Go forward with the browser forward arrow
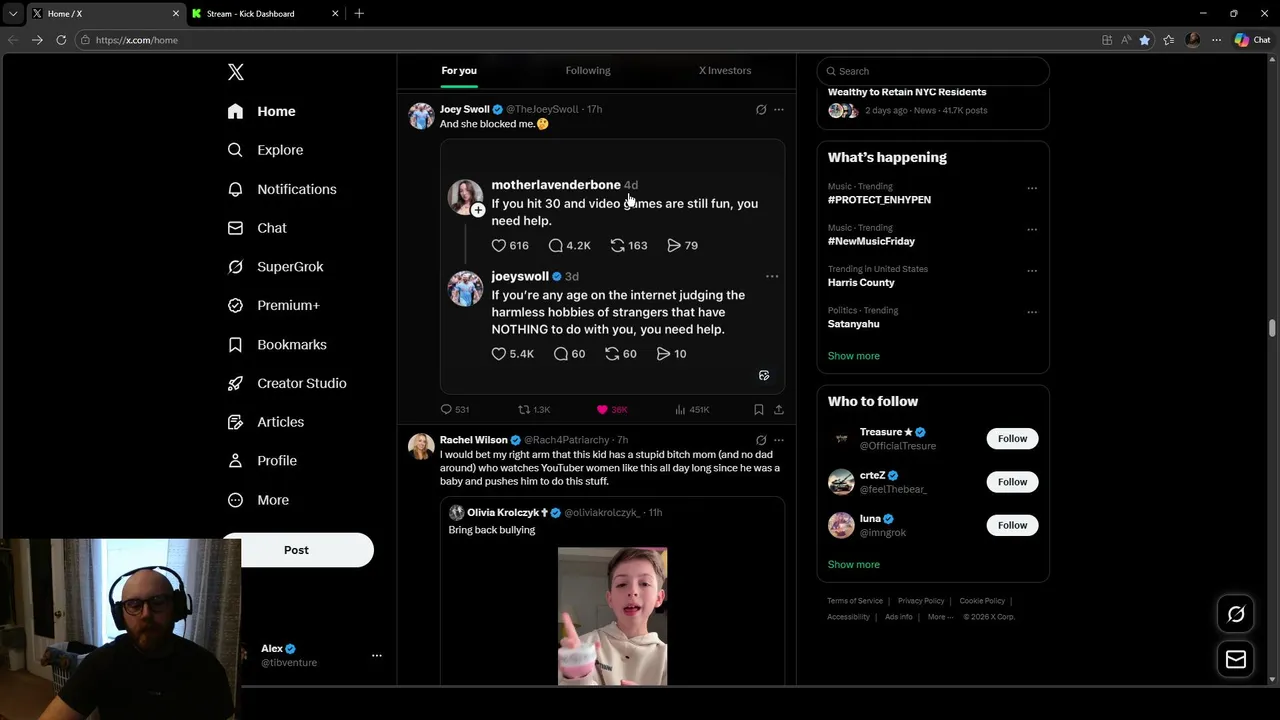 tap(37, 40)
